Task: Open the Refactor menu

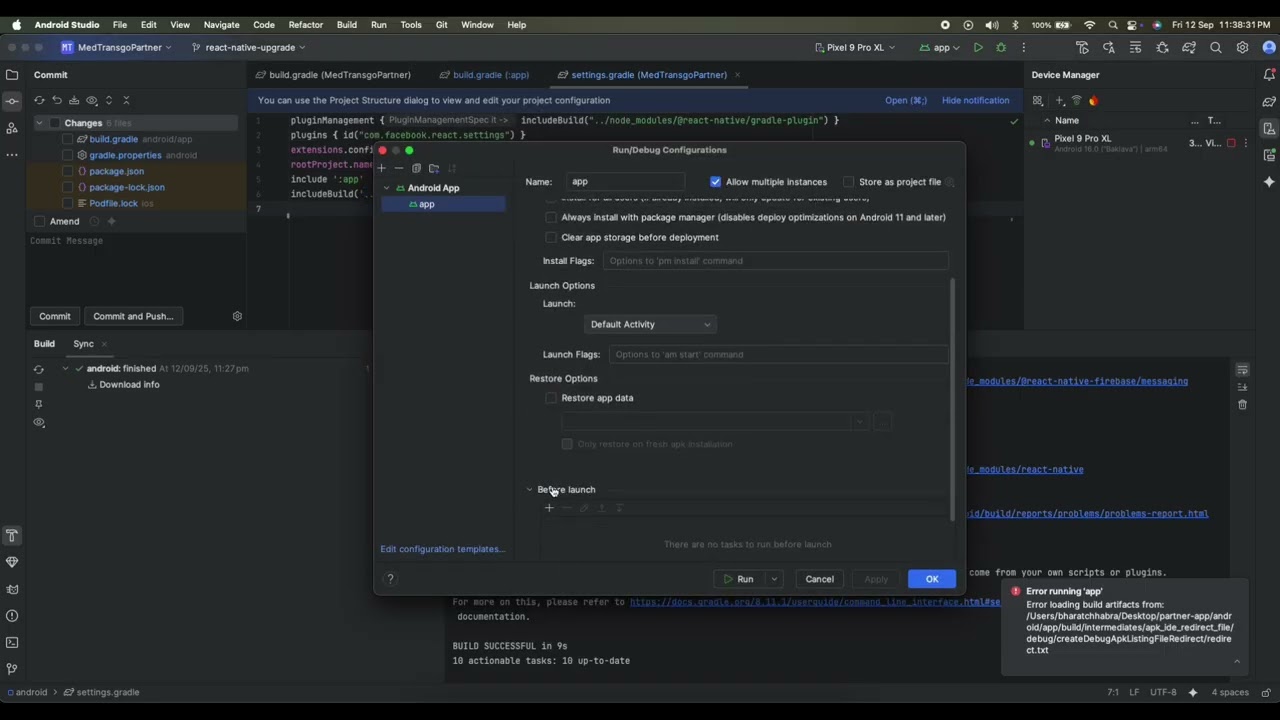Action: 305,25
